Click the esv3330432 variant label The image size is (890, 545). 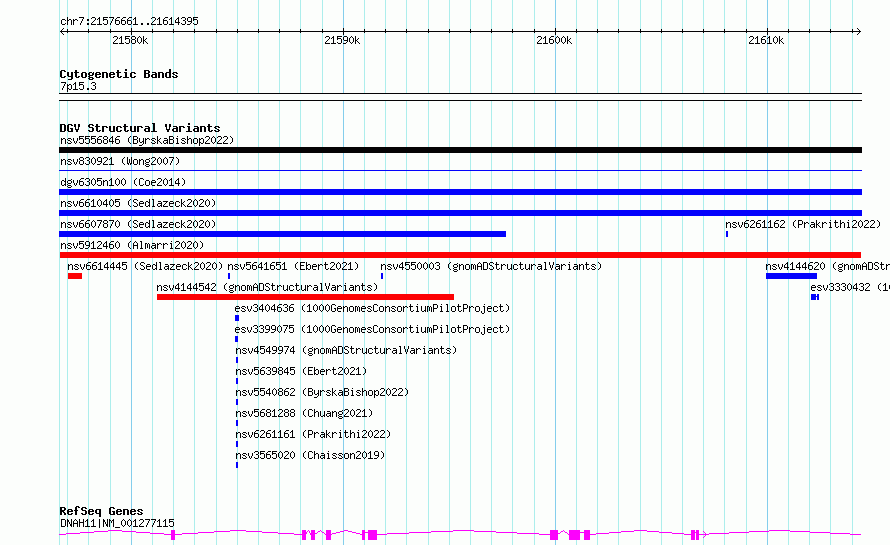pos(850,287)
